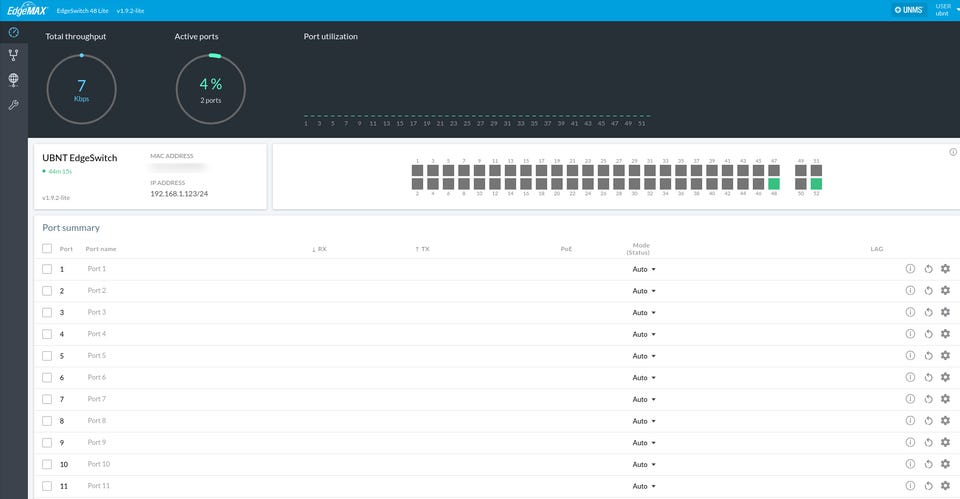Show info for Port 8 row
The image size is (960, 499).
tap(910, 421)
